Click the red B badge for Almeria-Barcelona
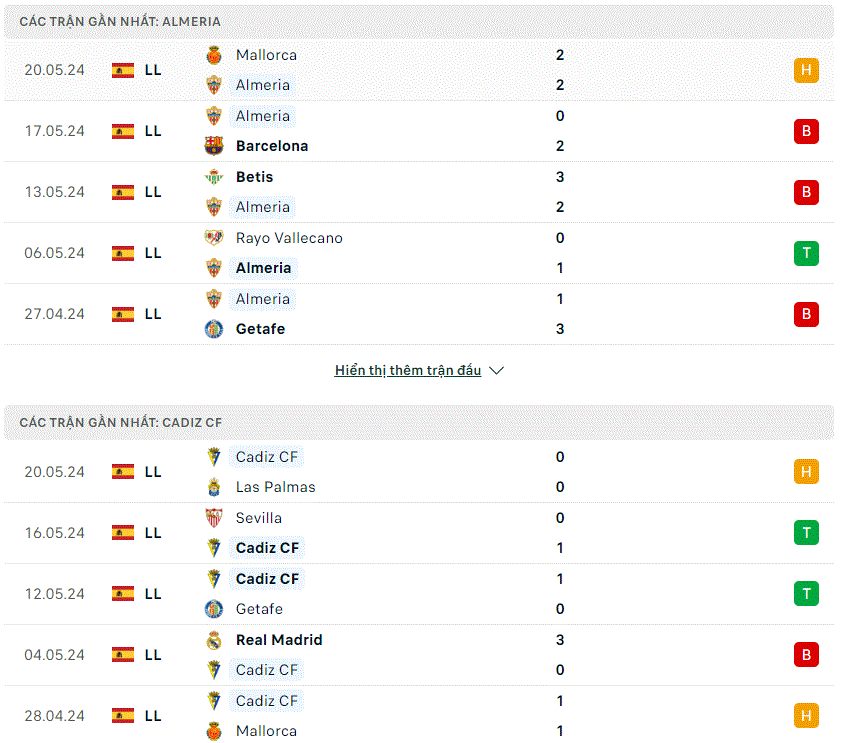Image resolution: width=849 pixels, height=743 pixels. pyautogui.click(x=806, y=131)
